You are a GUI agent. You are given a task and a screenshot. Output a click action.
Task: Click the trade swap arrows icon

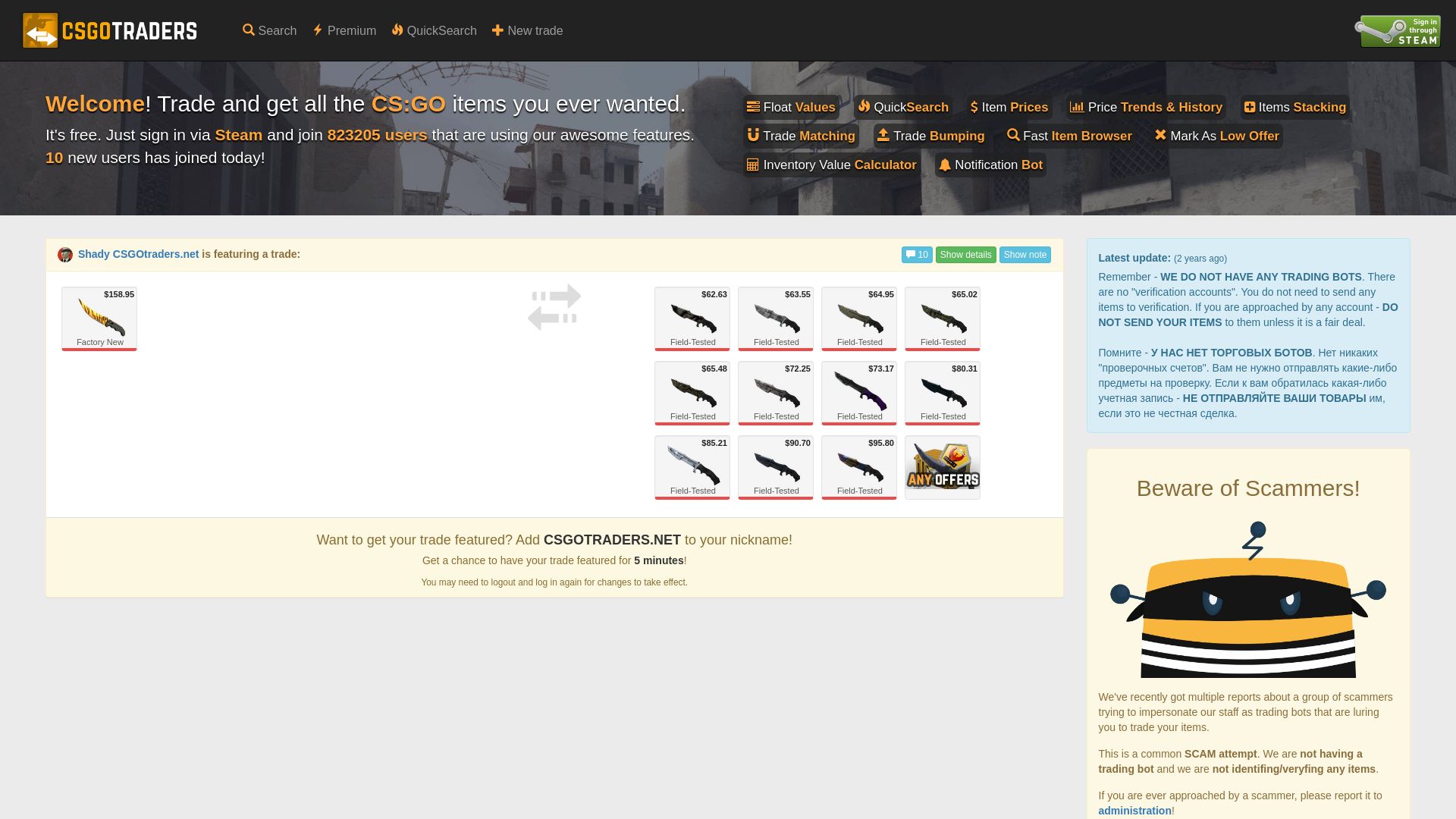coord(554,307)
